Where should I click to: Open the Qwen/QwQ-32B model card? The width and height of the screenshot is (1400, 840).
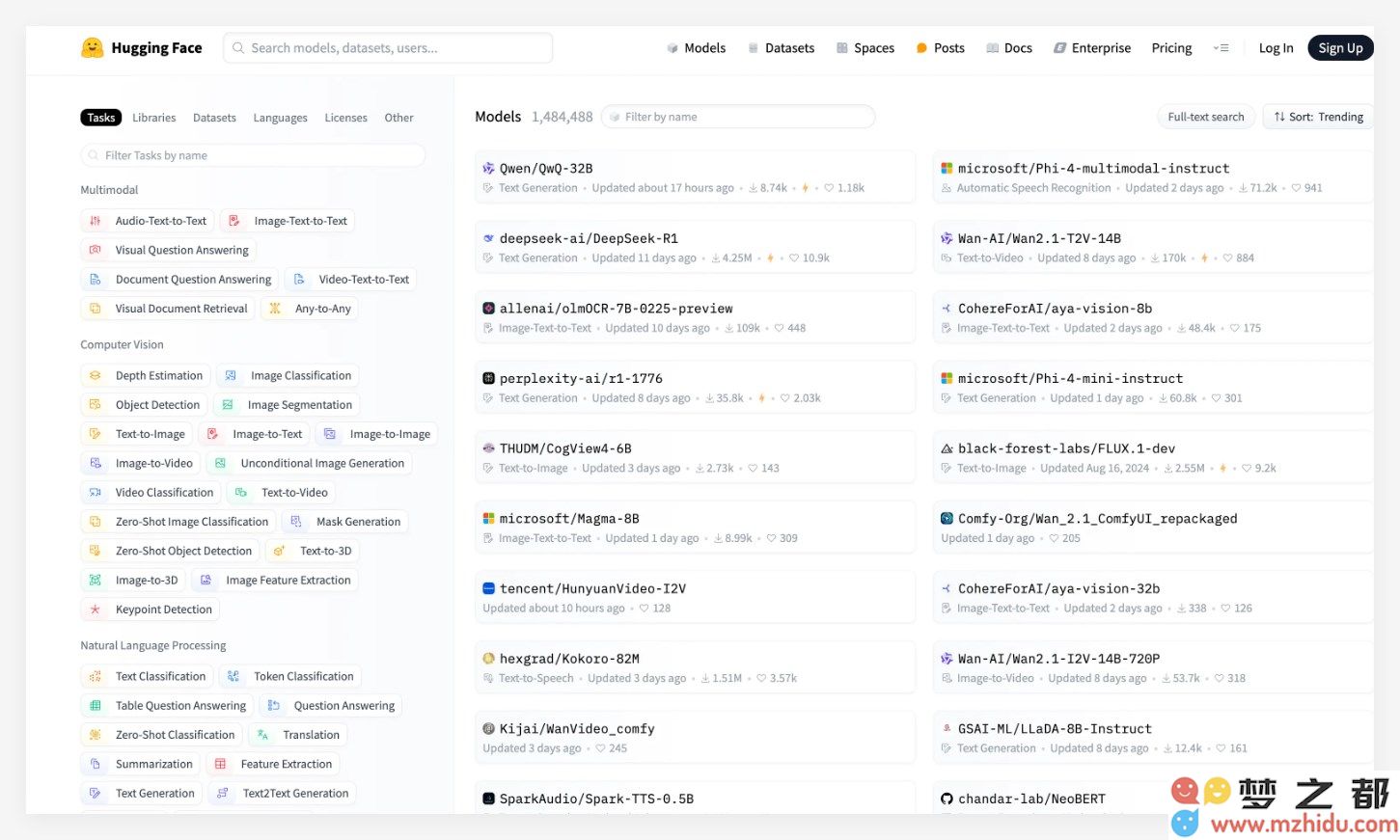695,176
